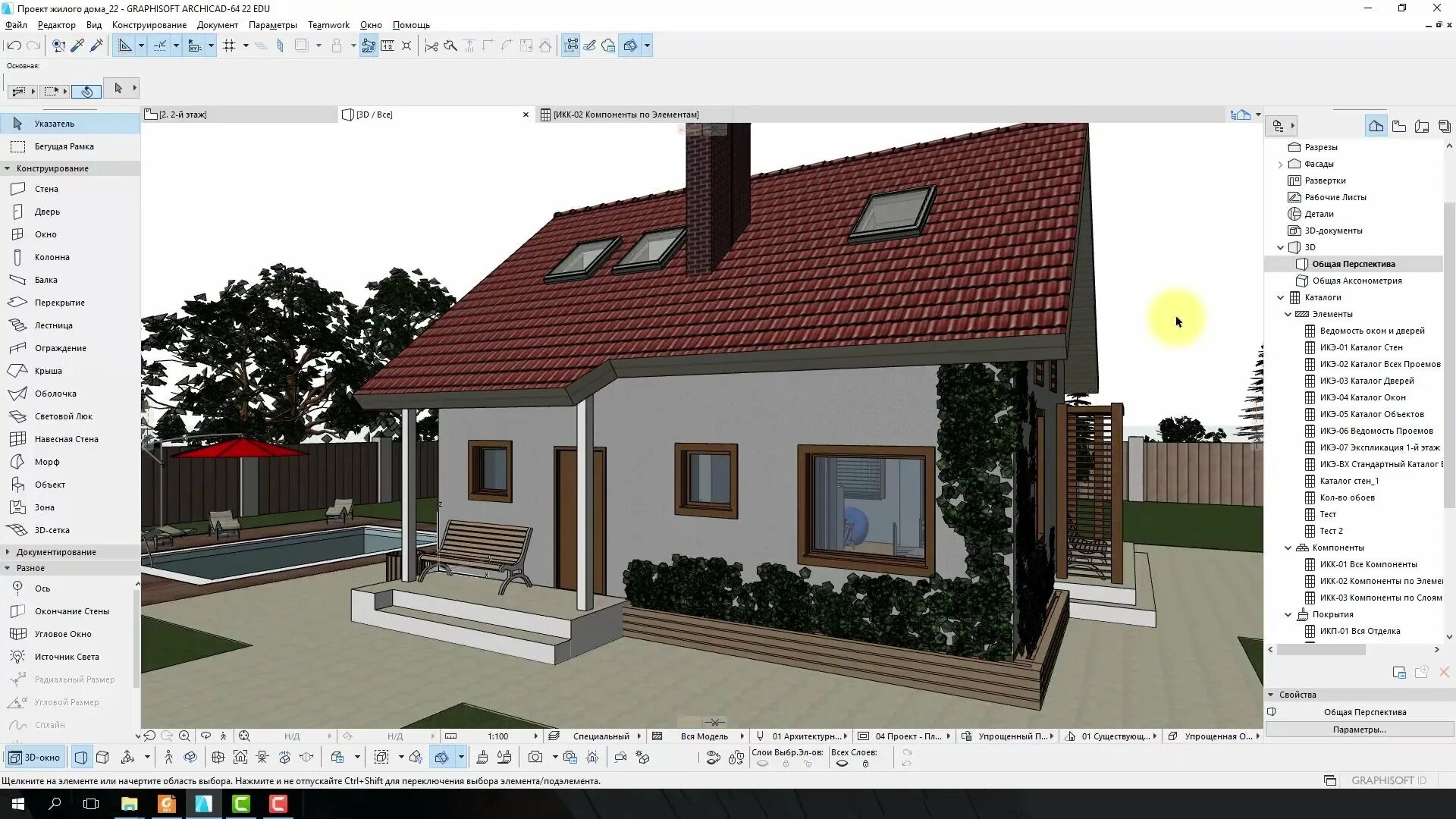The height and width of the screenshot is (819, 1456).
Task: Collapse the Каталоги tree folder
Action: tap(1281, 297)
